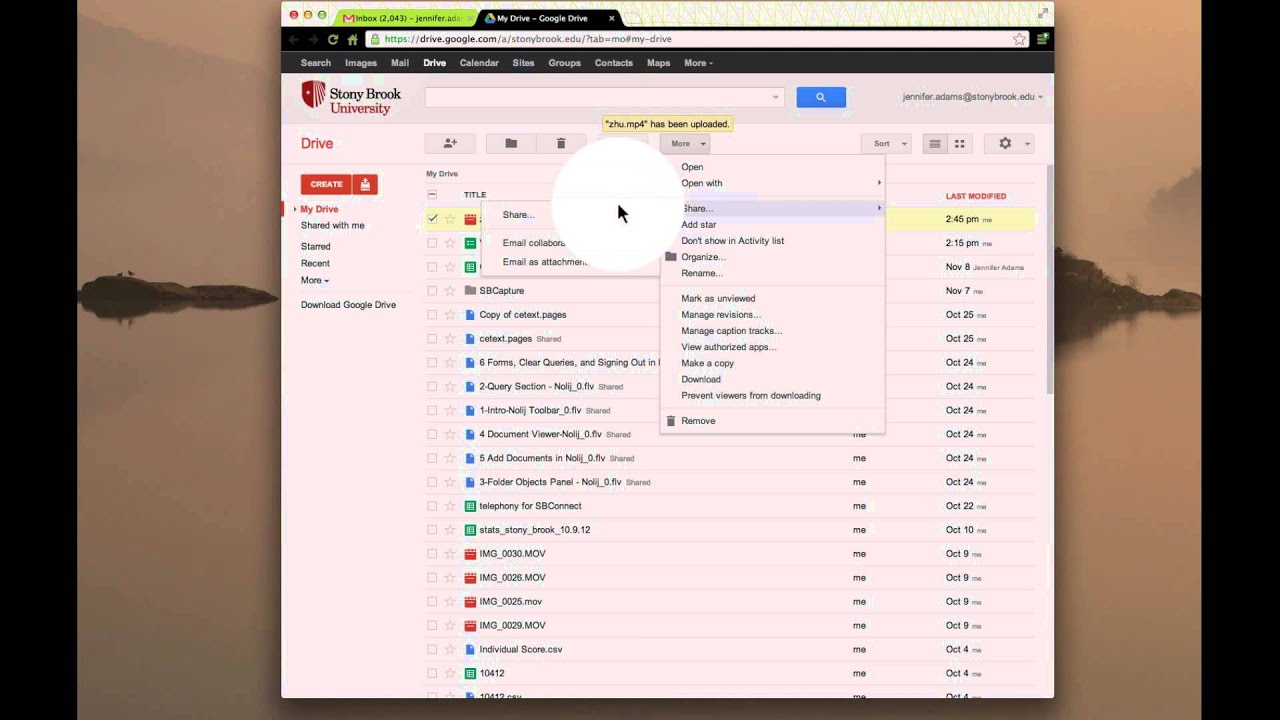
Task: Switch to the Gmail Inbox browser tab
Action: coord(405,18)
